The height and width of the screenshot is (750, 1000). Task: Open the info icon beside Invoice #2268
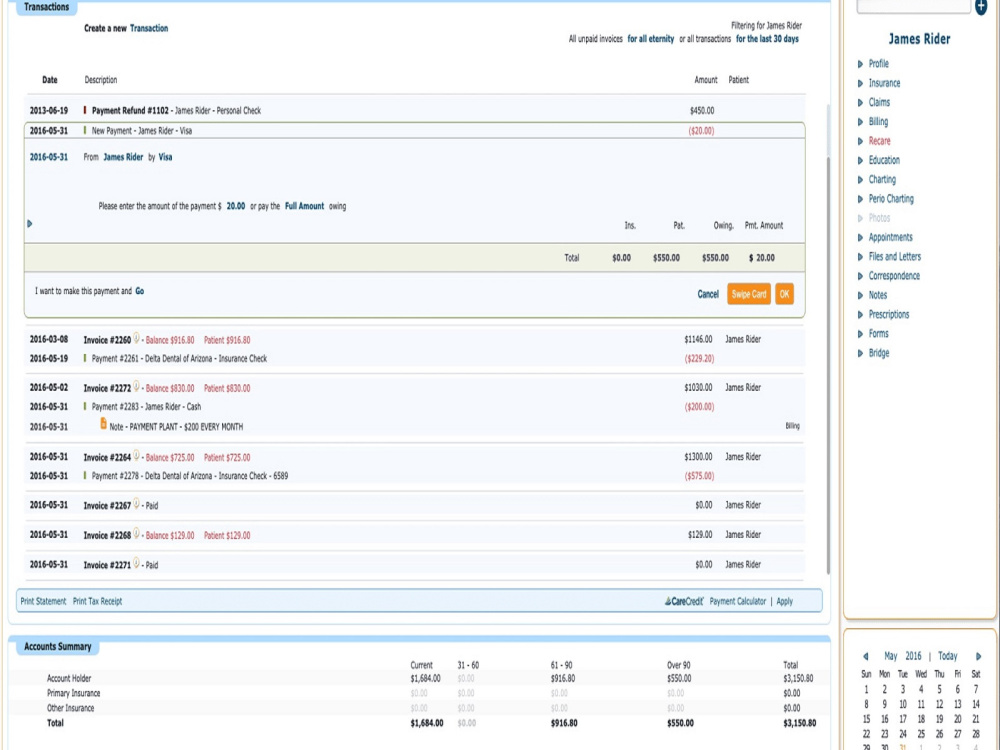(136, 534)
